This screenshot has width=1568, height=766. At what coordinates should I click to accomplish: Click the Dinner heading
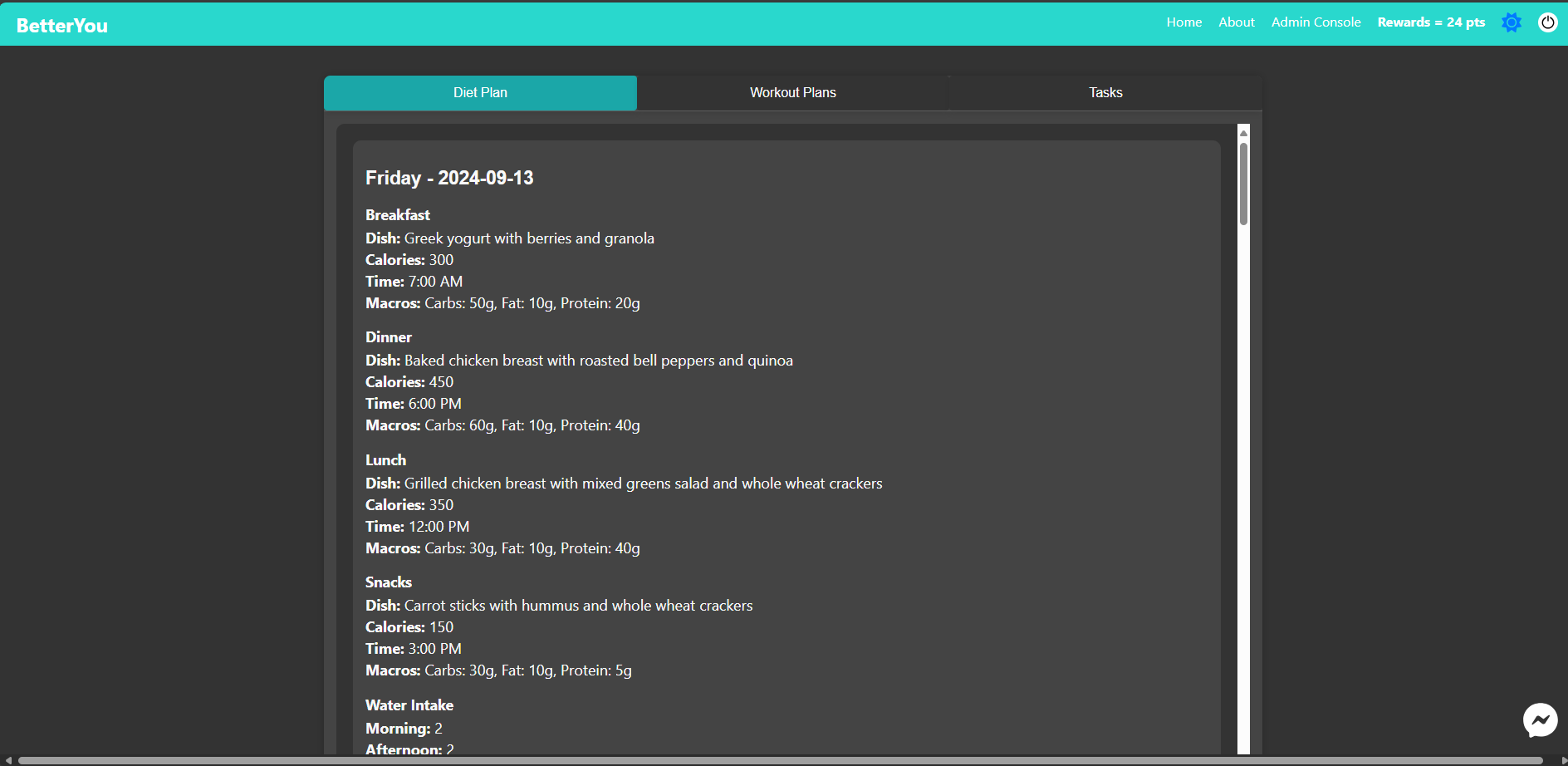pyautogui.click(x=389, y=337)
